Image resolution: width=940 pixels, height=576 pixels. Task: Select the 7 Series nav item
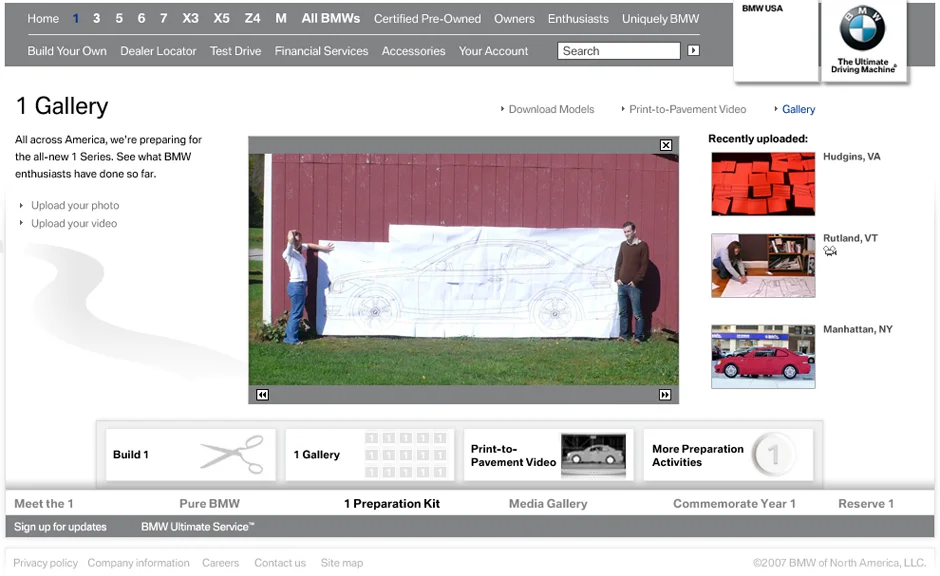pos(163,19)
